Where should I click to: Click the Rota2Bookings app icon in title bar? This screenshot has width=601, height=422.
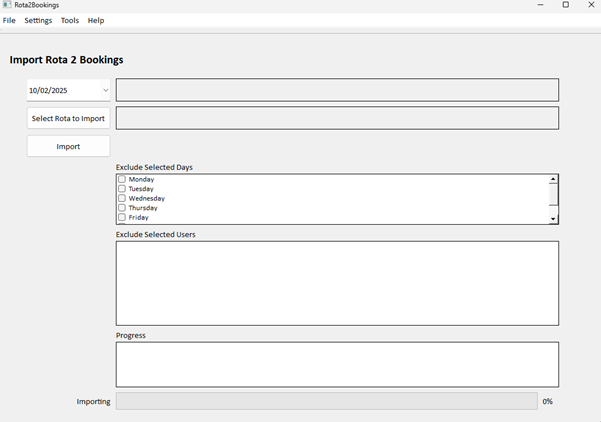click(7, 5)
